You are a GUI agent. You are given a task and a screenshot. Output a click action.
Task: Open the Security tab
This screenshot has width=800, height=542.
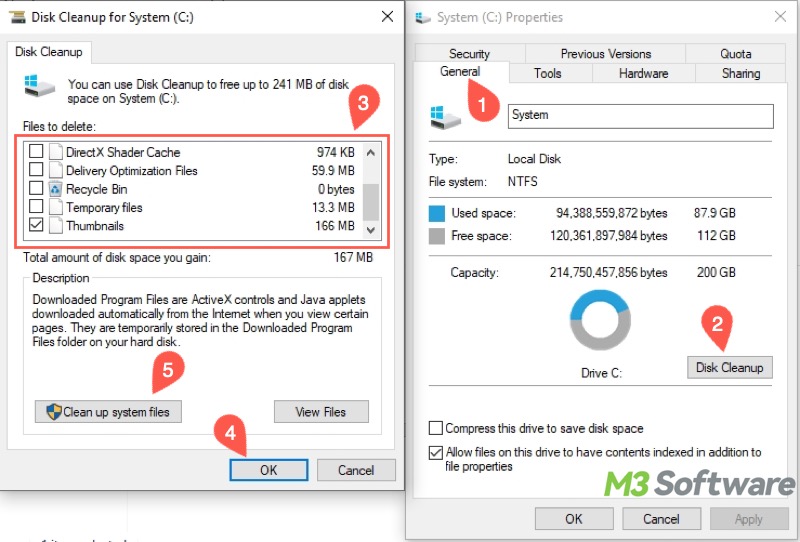point(469,54)
